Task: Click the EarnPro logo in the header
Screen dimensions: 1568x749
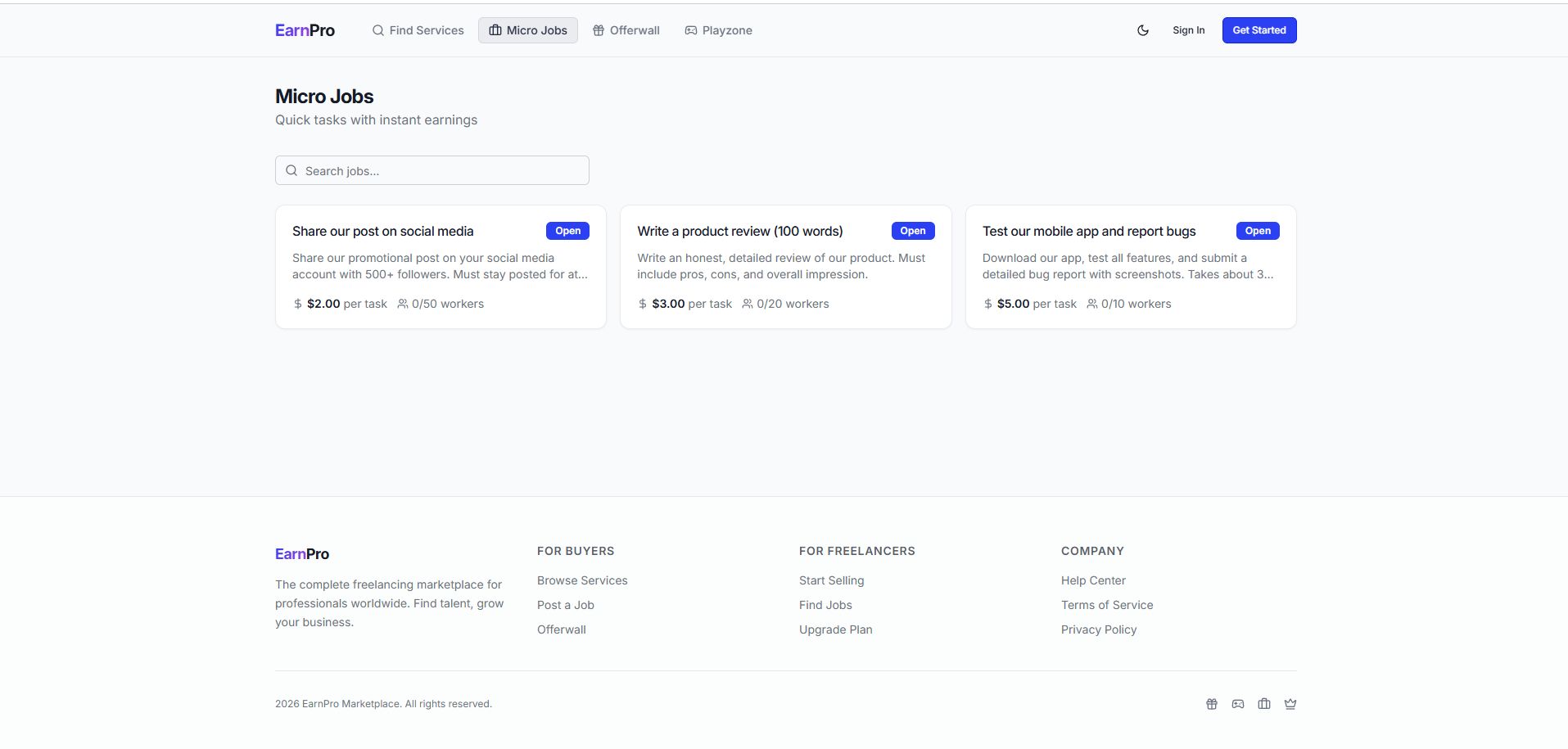Action: pyautogui.click(x=305, y=30)
